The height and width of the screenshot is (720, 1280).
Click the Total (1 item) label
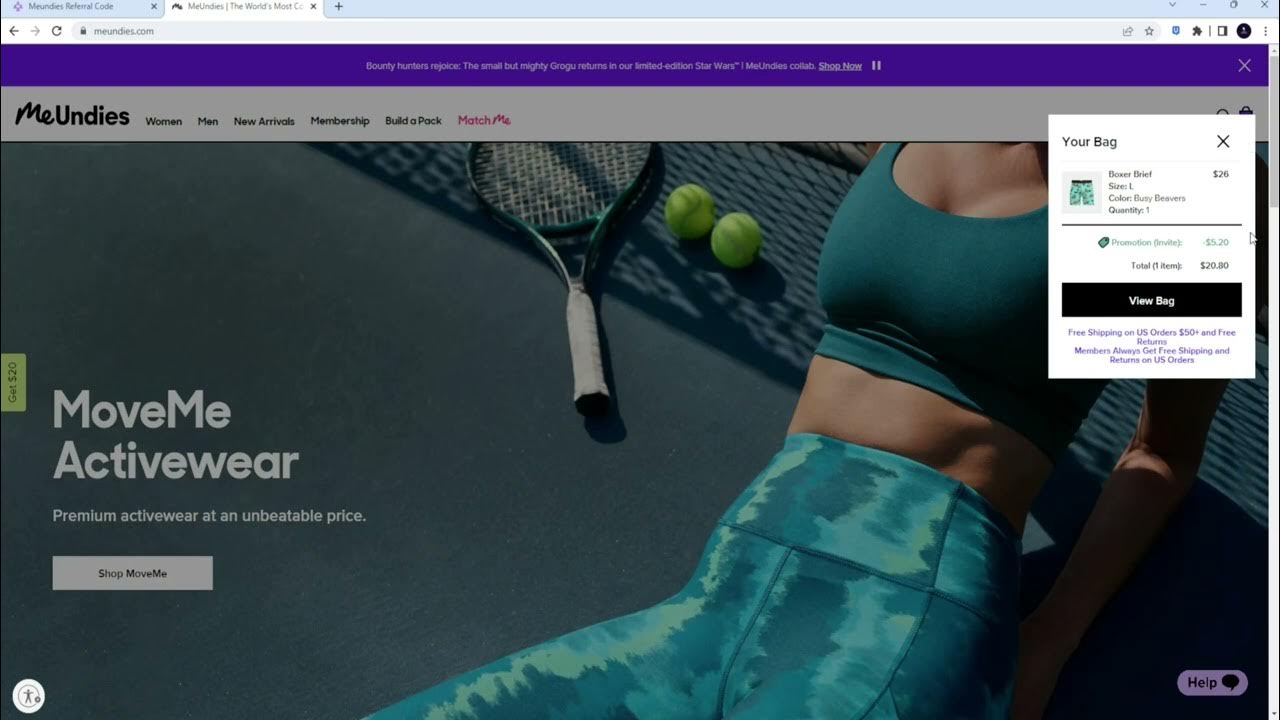[1156, 266]
